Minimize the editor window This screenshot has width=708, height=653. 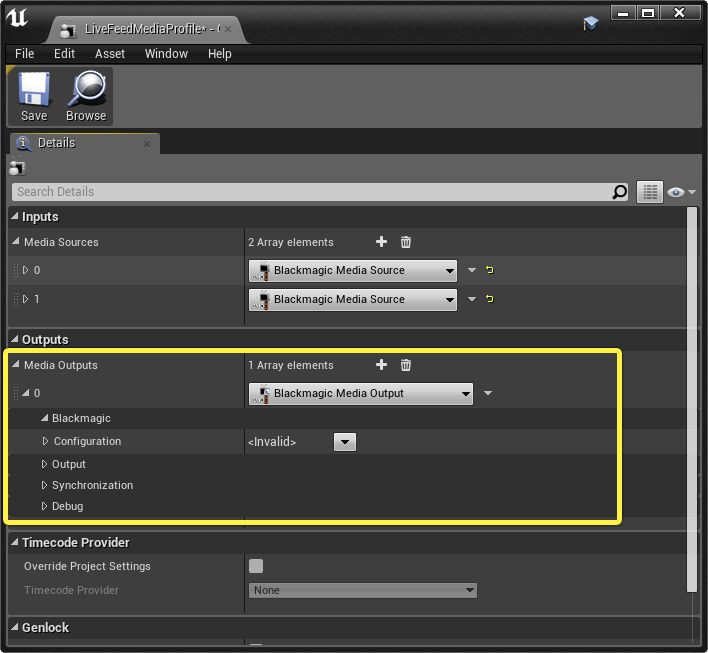point(623,13)
